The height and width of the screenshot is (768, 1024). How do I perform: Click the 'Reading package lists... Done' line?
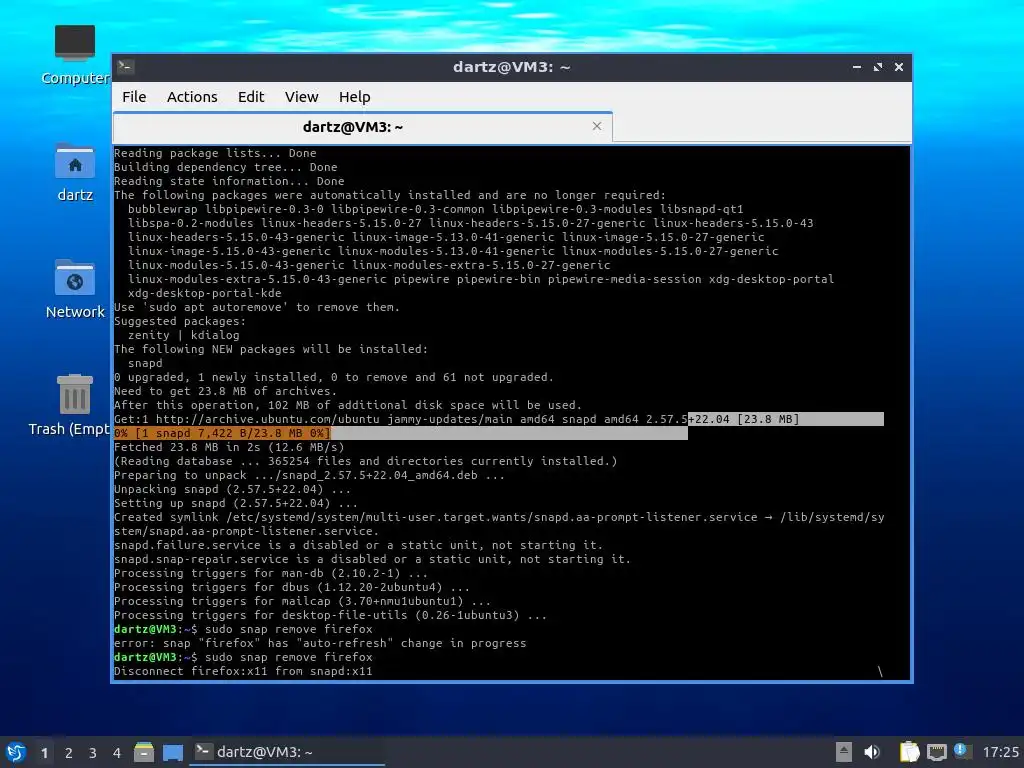click(215, 153)
